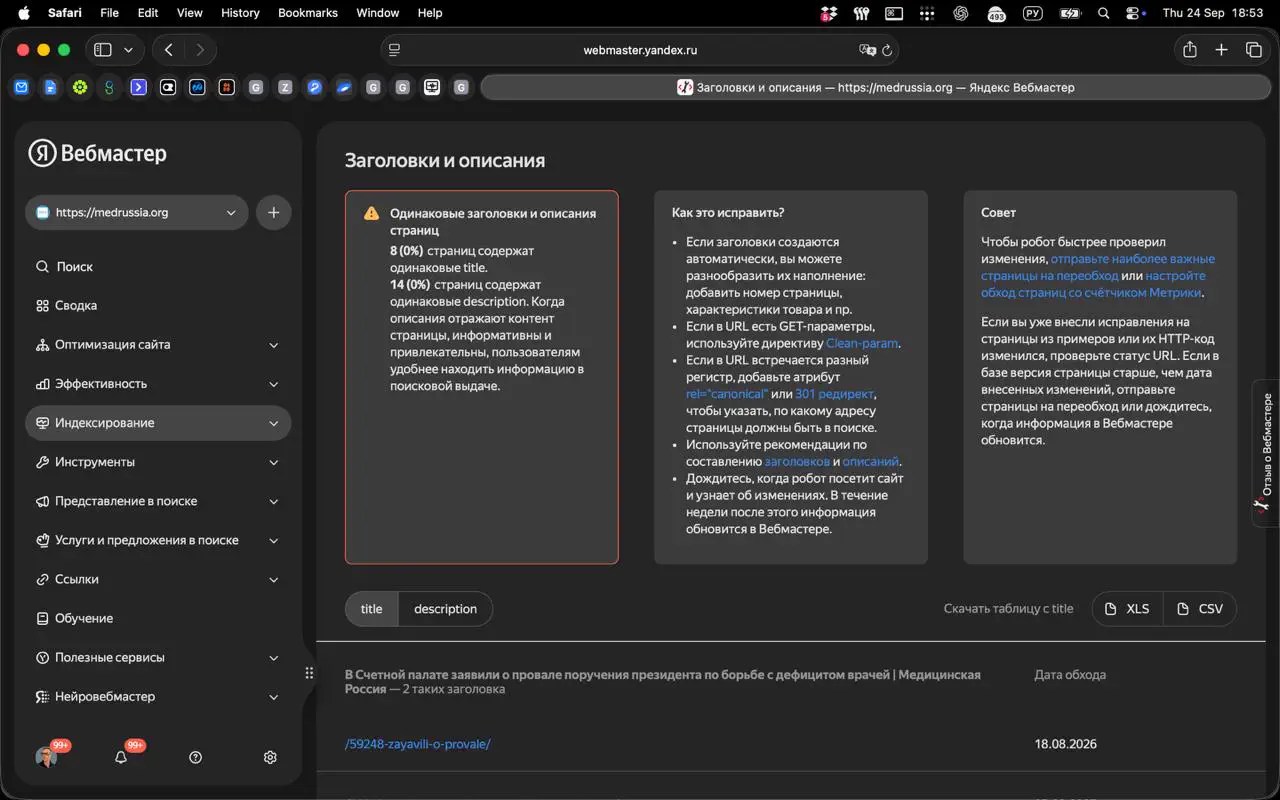Switch to the blue envelope mail pinned tab
The image size is (1280, 800).
click(x=21, y=87)
